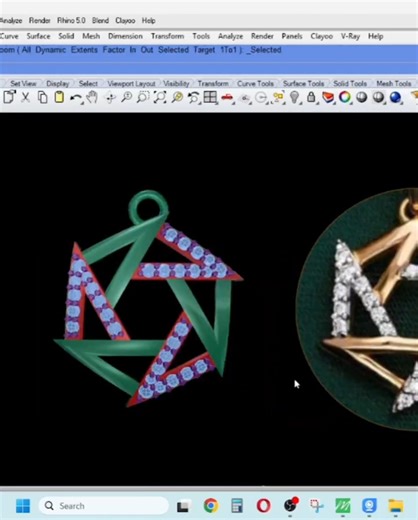
Task: Click the yellow Zoom Selected icon
Action: tap(177, 97)
